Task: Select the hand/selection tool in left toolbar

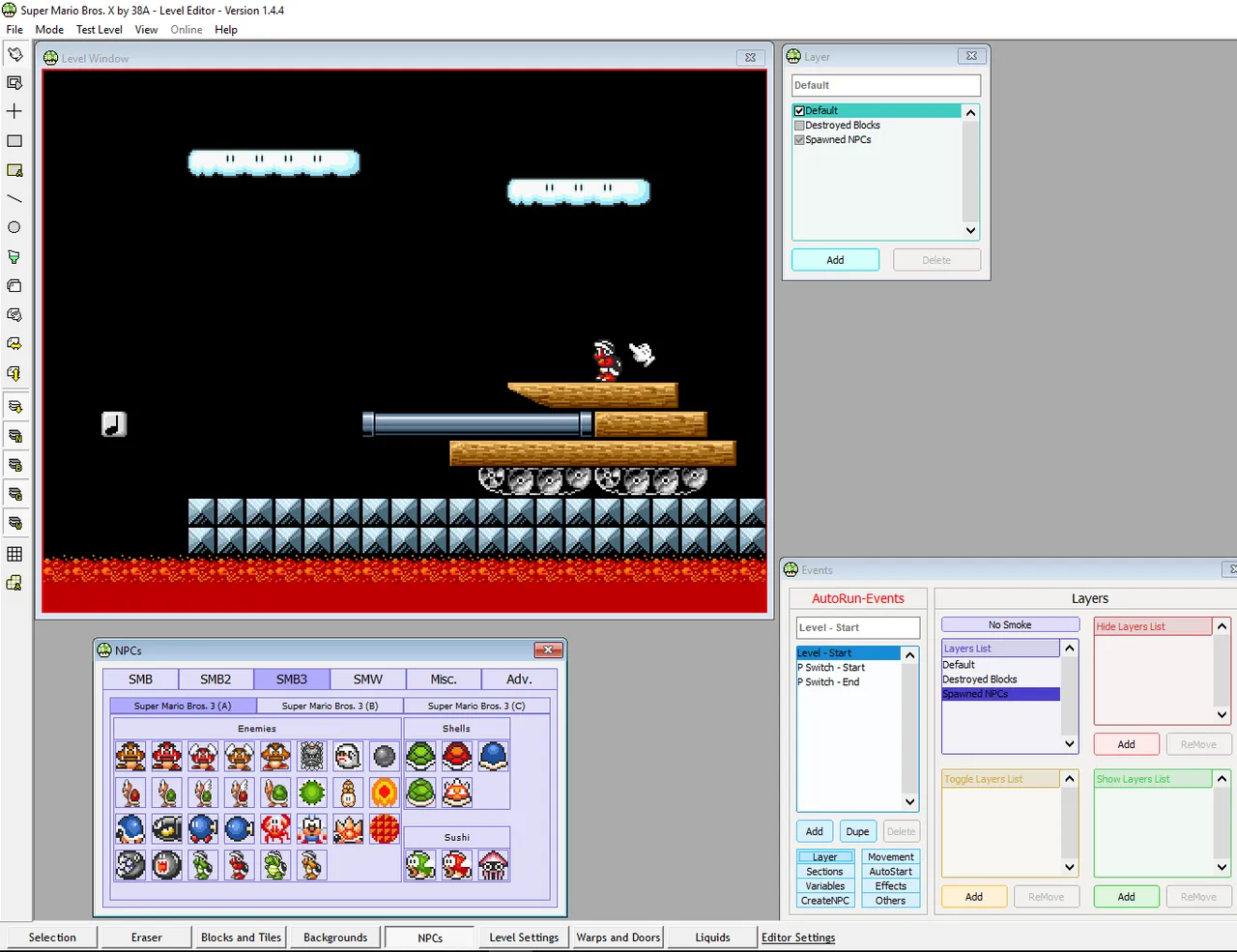Action: pyautogui.click(x=14, y=54)
